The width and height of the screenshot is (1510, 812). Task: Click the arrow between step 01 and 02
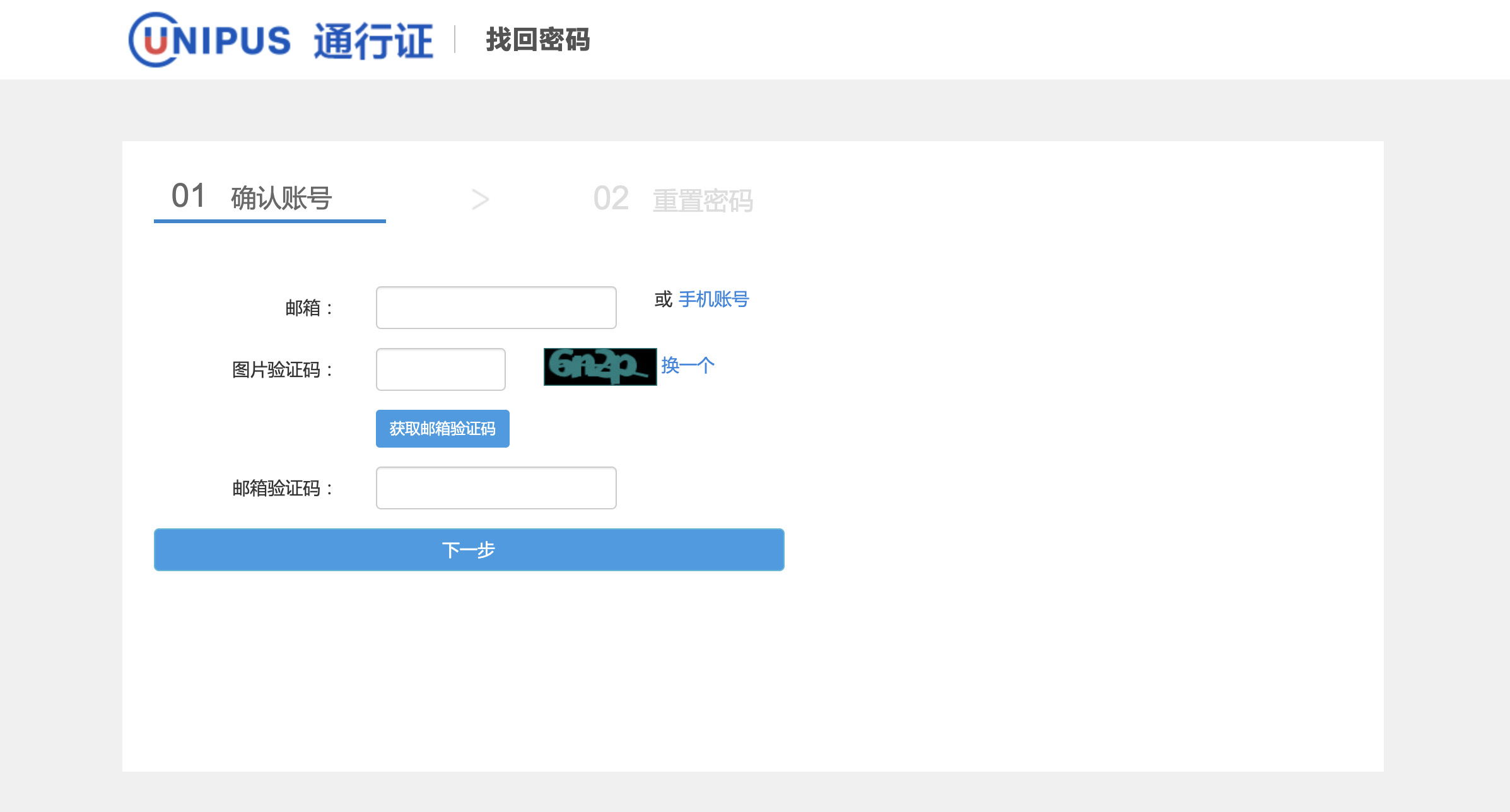[482, 199]
